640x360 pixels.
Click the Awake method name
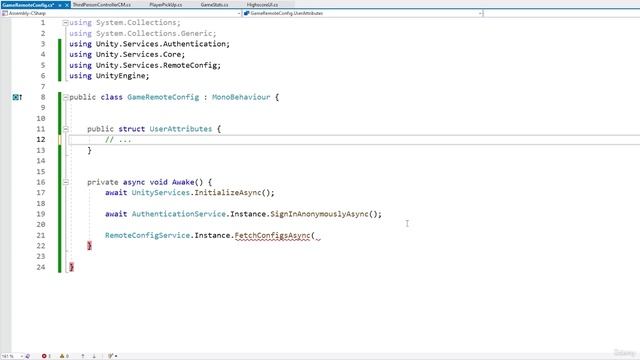coord(183,182)
